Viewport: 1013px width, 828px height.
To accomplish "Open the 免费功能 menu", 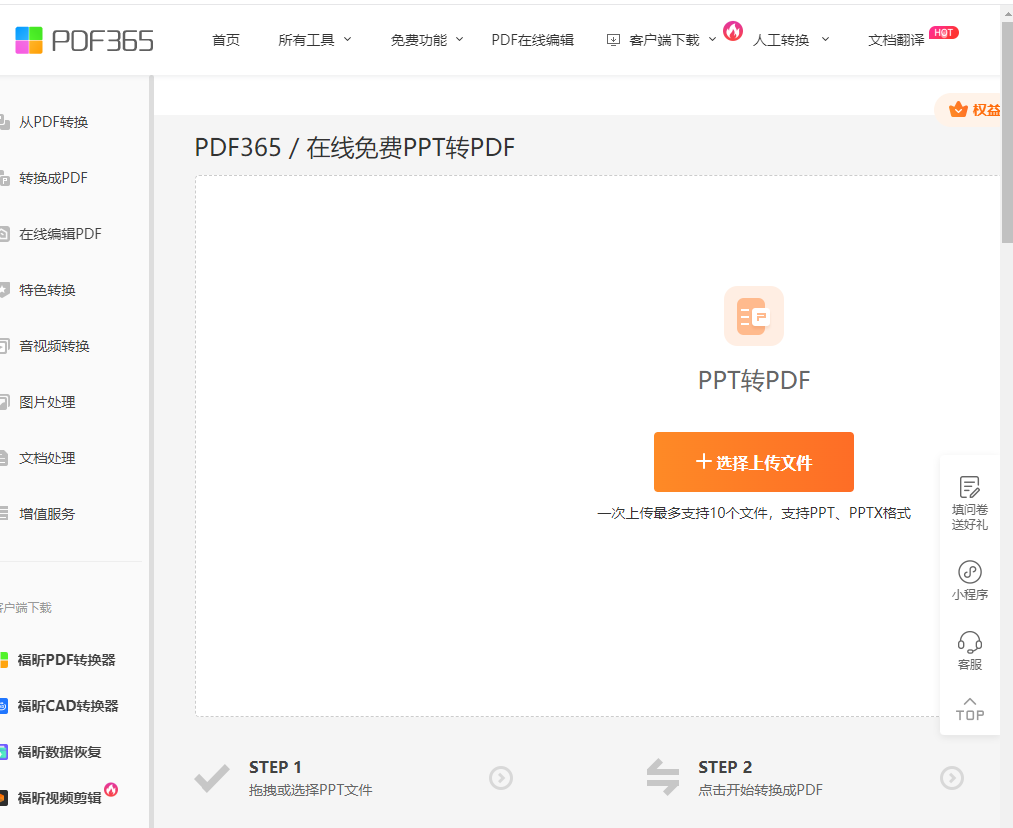I will [x=419, y=40].
